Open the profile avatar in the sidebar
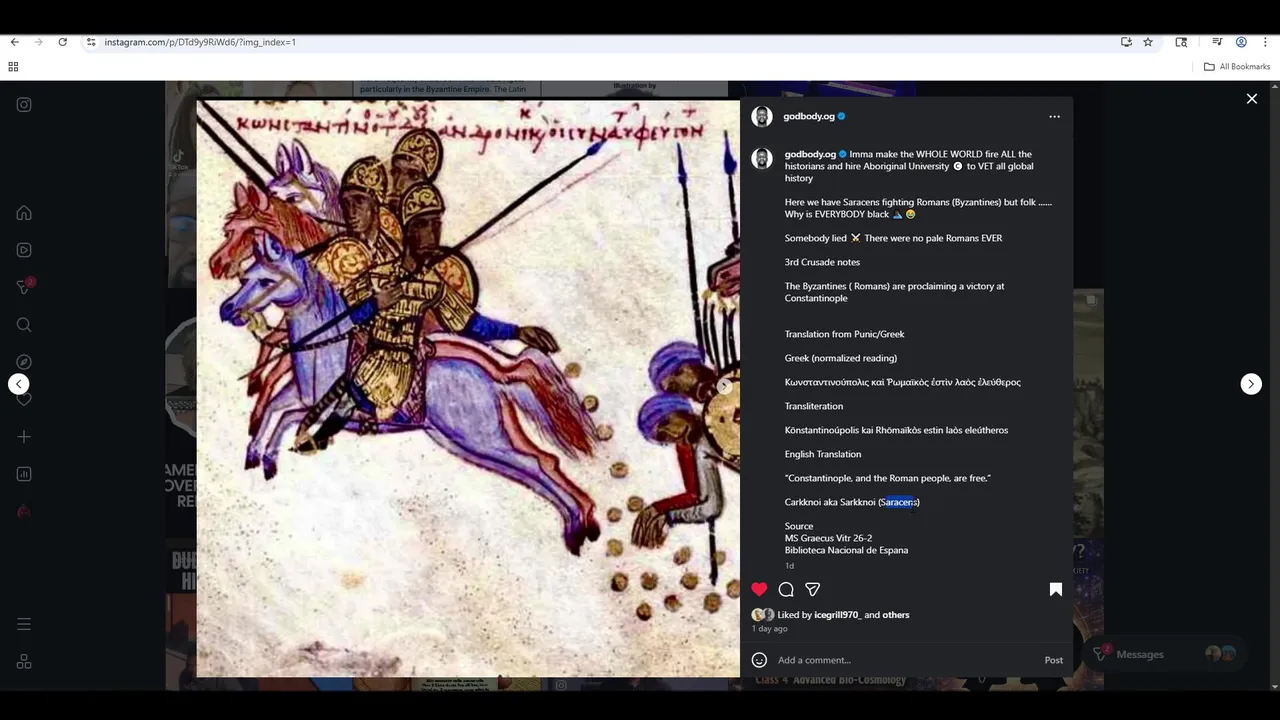The image size is (1280, 720). [x=24, y=511]
